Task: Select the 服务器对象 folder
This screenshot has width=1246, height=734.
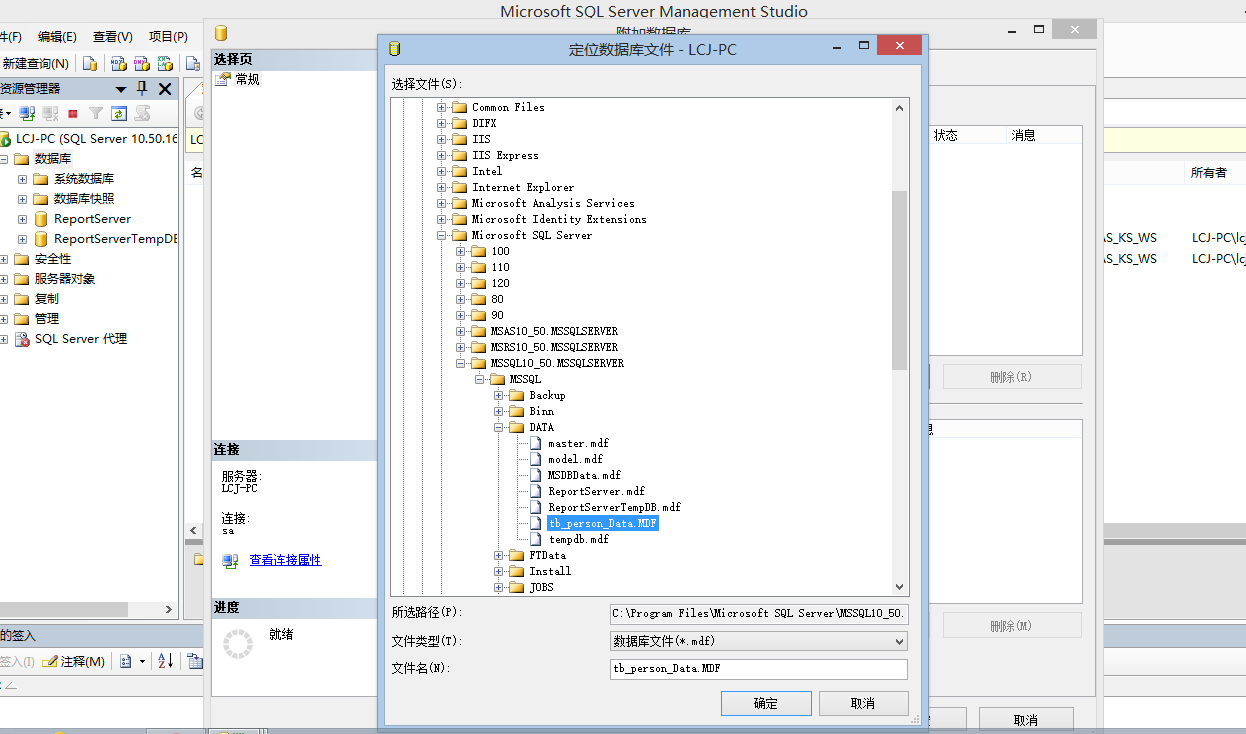Action: pyautogui.click(x=65, y=279)
